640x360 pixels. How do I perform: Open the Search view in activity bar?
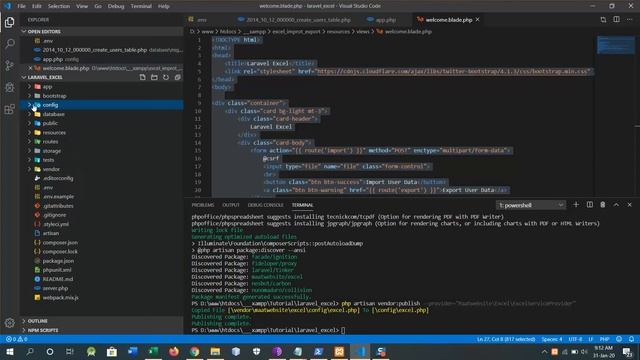point(9,44)
